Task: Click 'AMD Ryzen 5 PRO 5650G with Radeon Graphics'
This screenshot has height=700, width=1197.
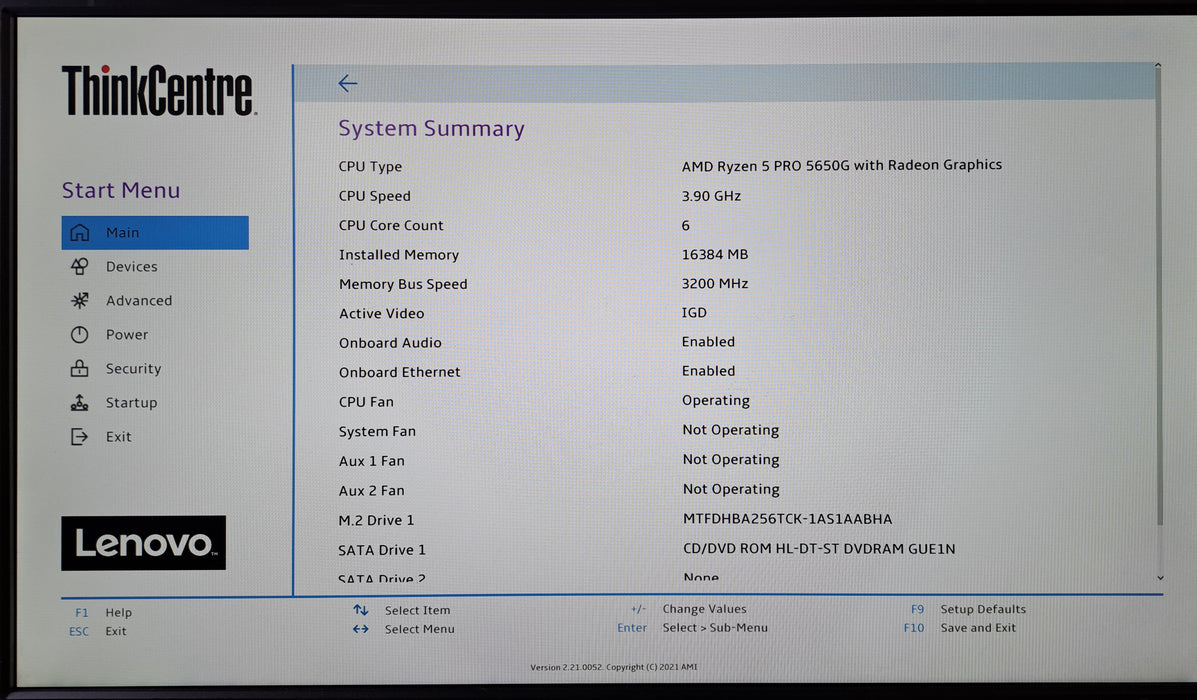Action: (841, 165)
